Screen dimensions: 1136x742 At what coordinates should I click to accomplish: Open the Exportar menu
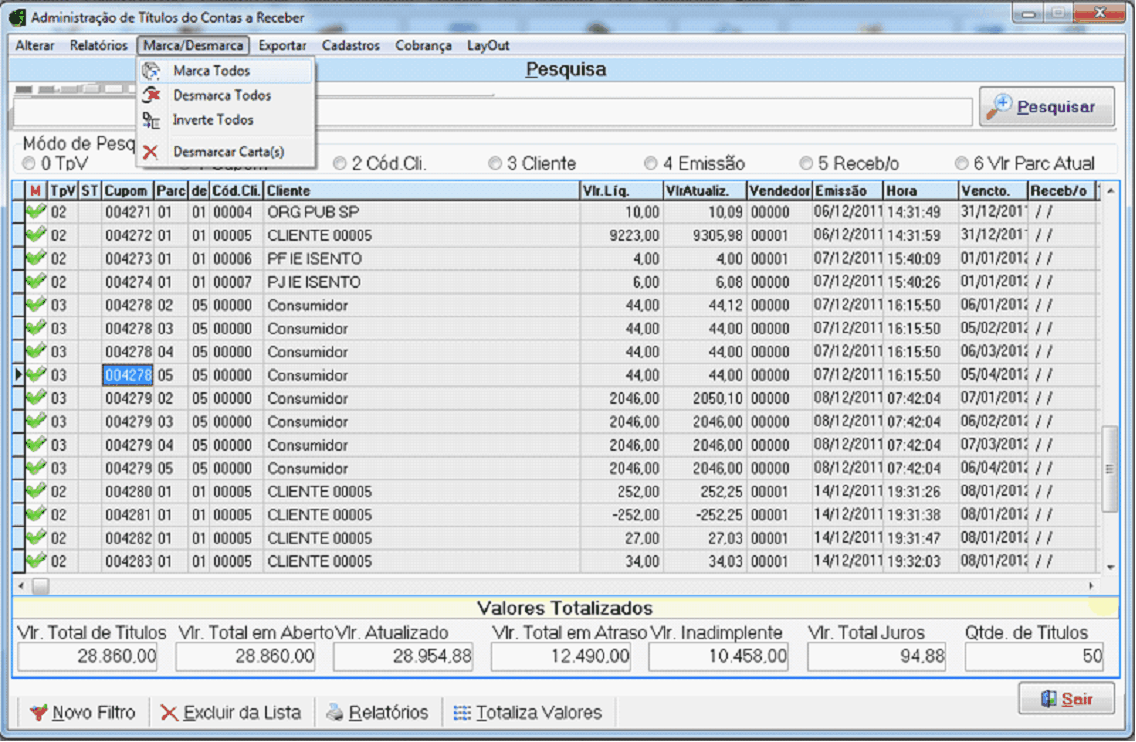coord(282,45)
